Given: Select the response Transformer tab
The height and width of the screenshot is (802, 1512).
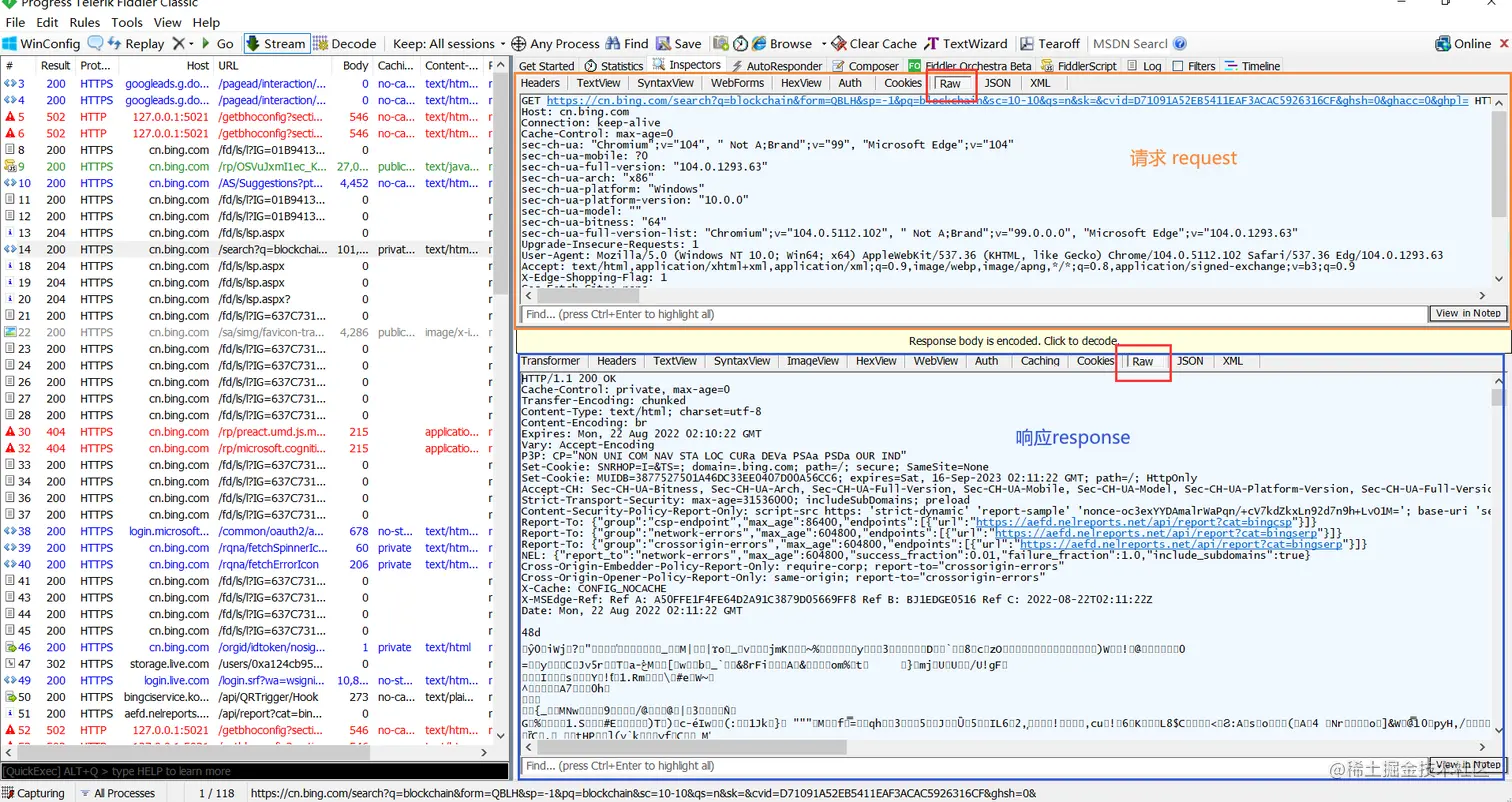Looking at the screenshot, I should 550,361.
